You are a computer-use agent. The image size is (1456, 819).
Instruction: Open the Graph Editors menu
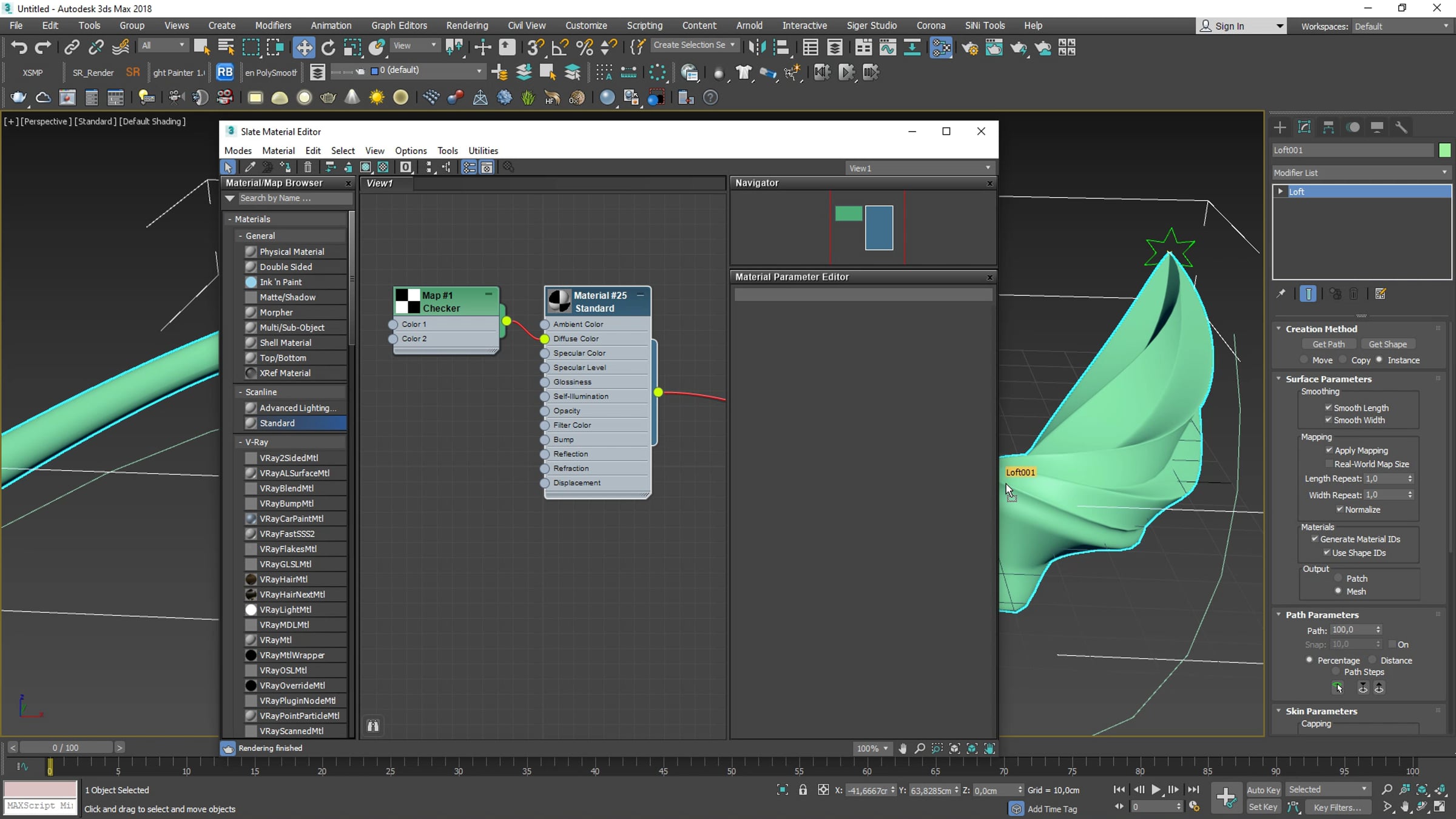(399, 25)
